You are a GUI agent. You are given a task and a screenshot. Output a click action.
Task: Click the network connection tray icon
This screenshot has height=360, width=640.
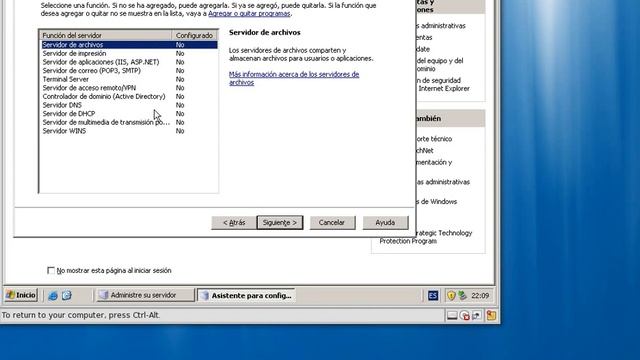tap(462, 295)
